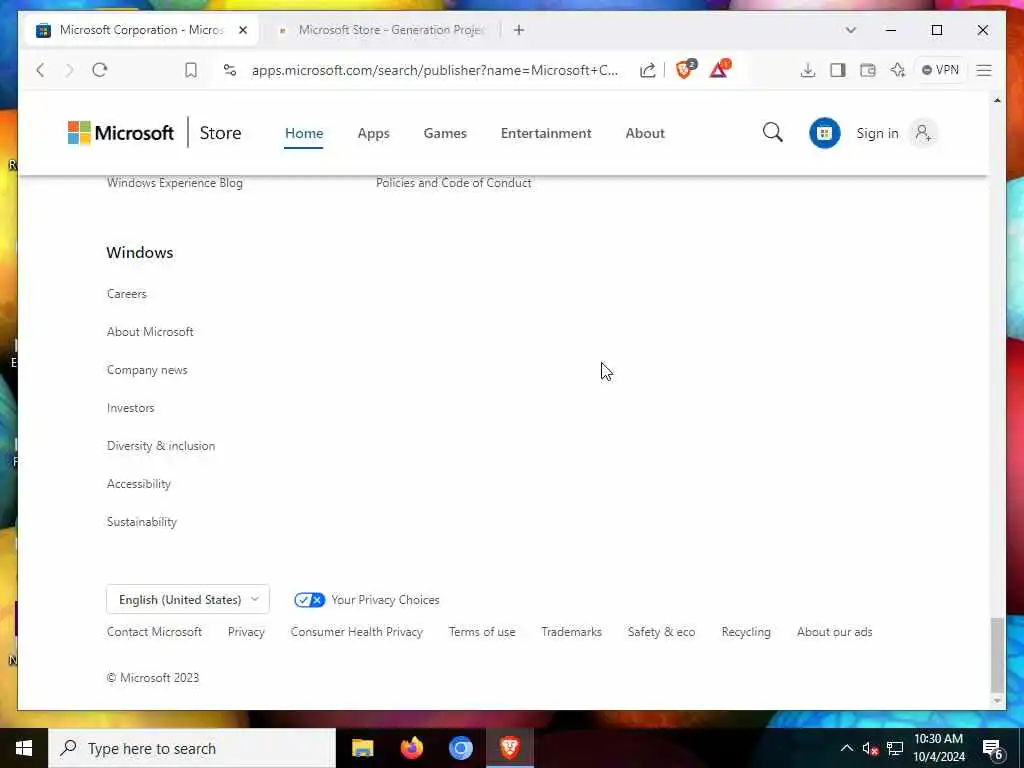Open the Careers link

[127, 294]
